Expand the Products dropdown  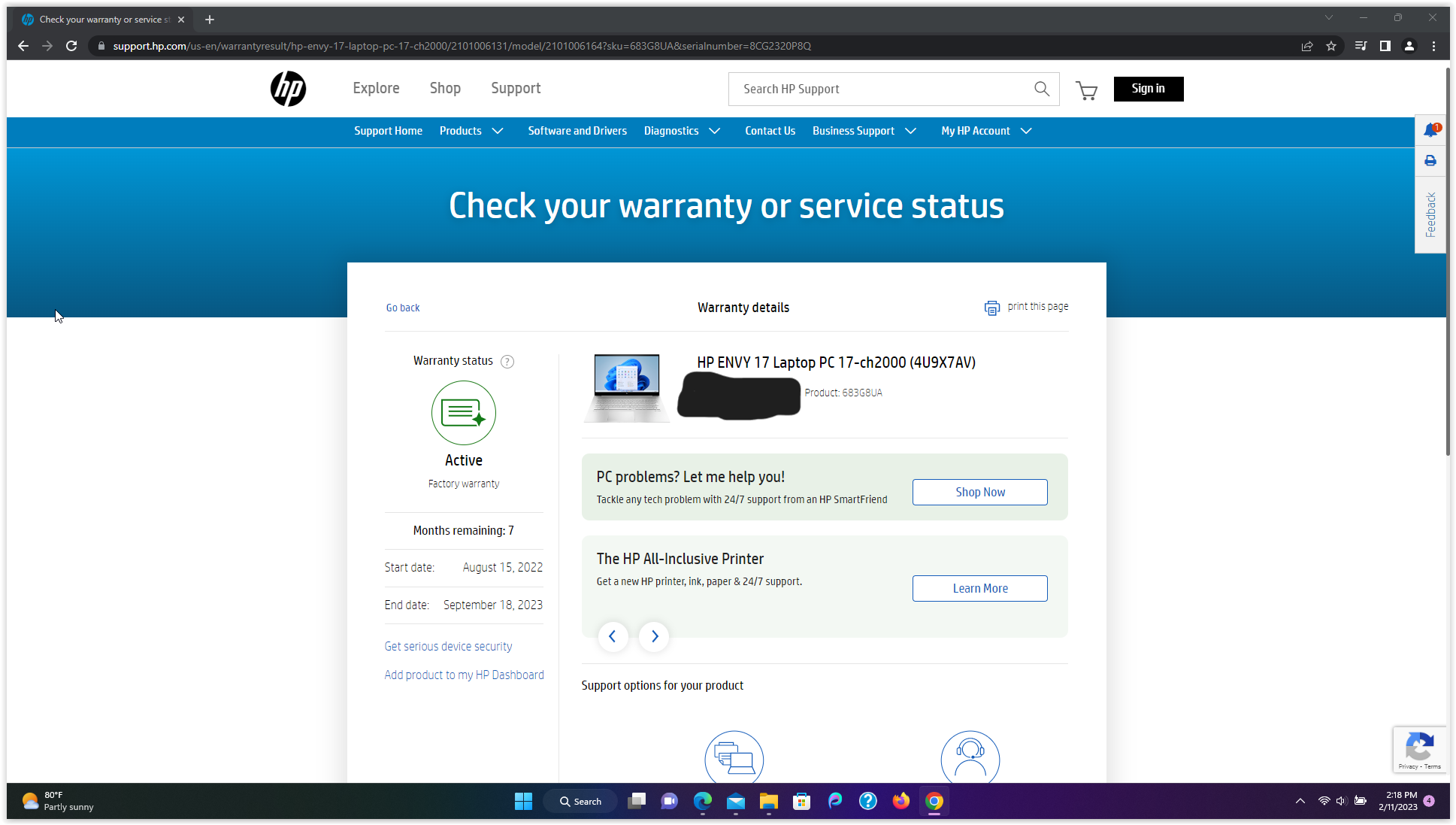[x=471, y=131]
